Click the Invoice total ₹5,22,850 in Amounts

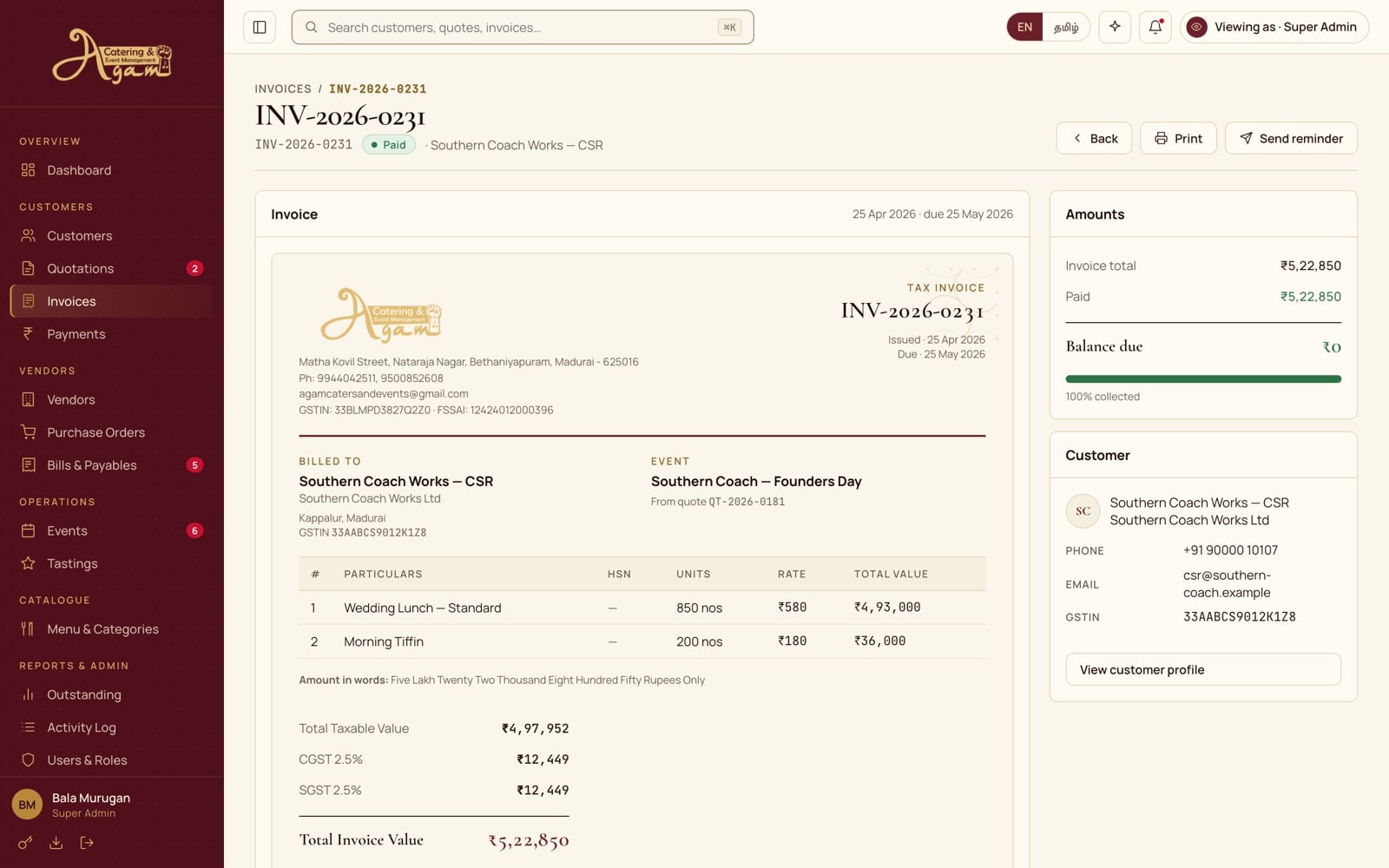coord(1310,266)
